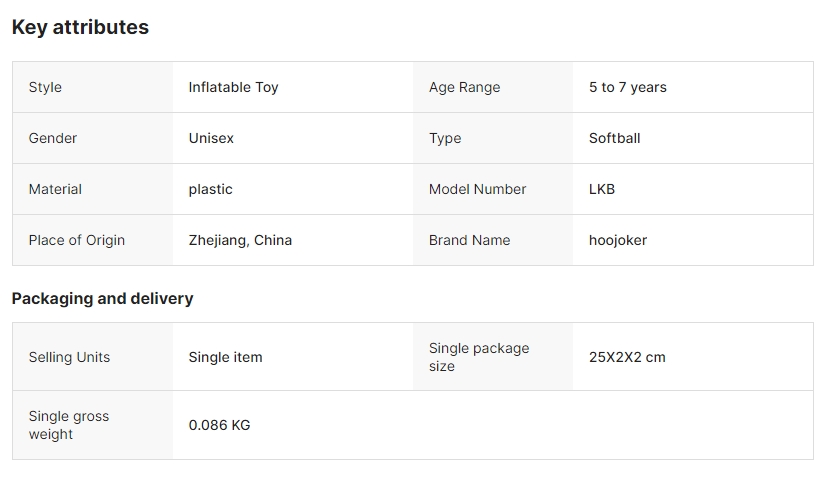Click the Zhejiang, China value

point(240,240)
